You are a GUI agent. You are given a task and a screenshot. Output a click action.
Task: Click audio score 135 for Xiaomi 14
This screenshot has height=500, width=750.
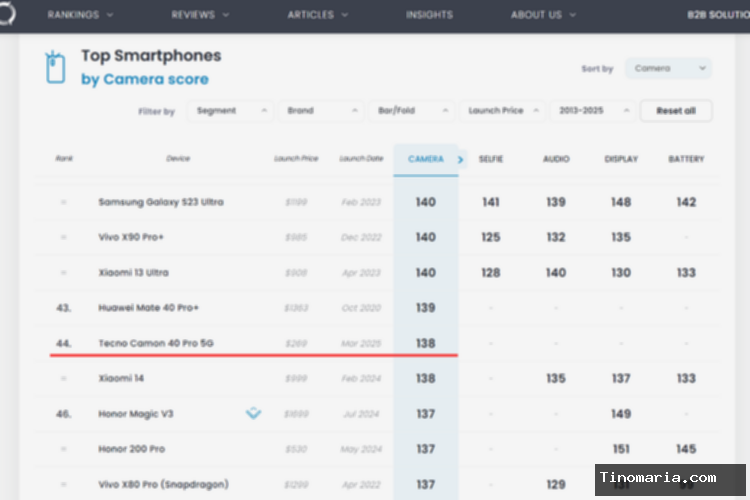pos(556,378)
